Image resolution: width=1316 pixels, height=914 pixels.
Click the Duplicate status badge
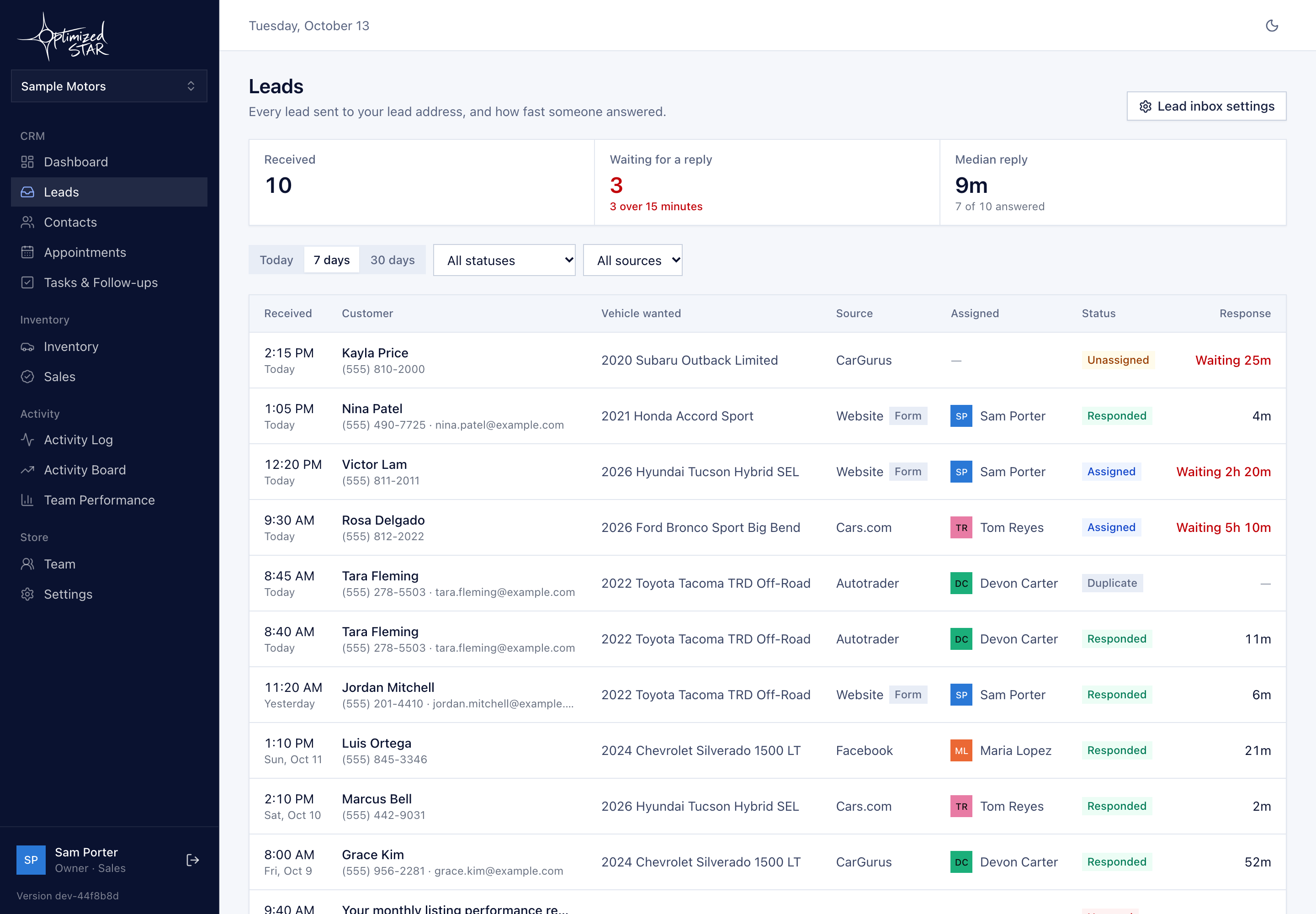click(x=1112, y=583)
